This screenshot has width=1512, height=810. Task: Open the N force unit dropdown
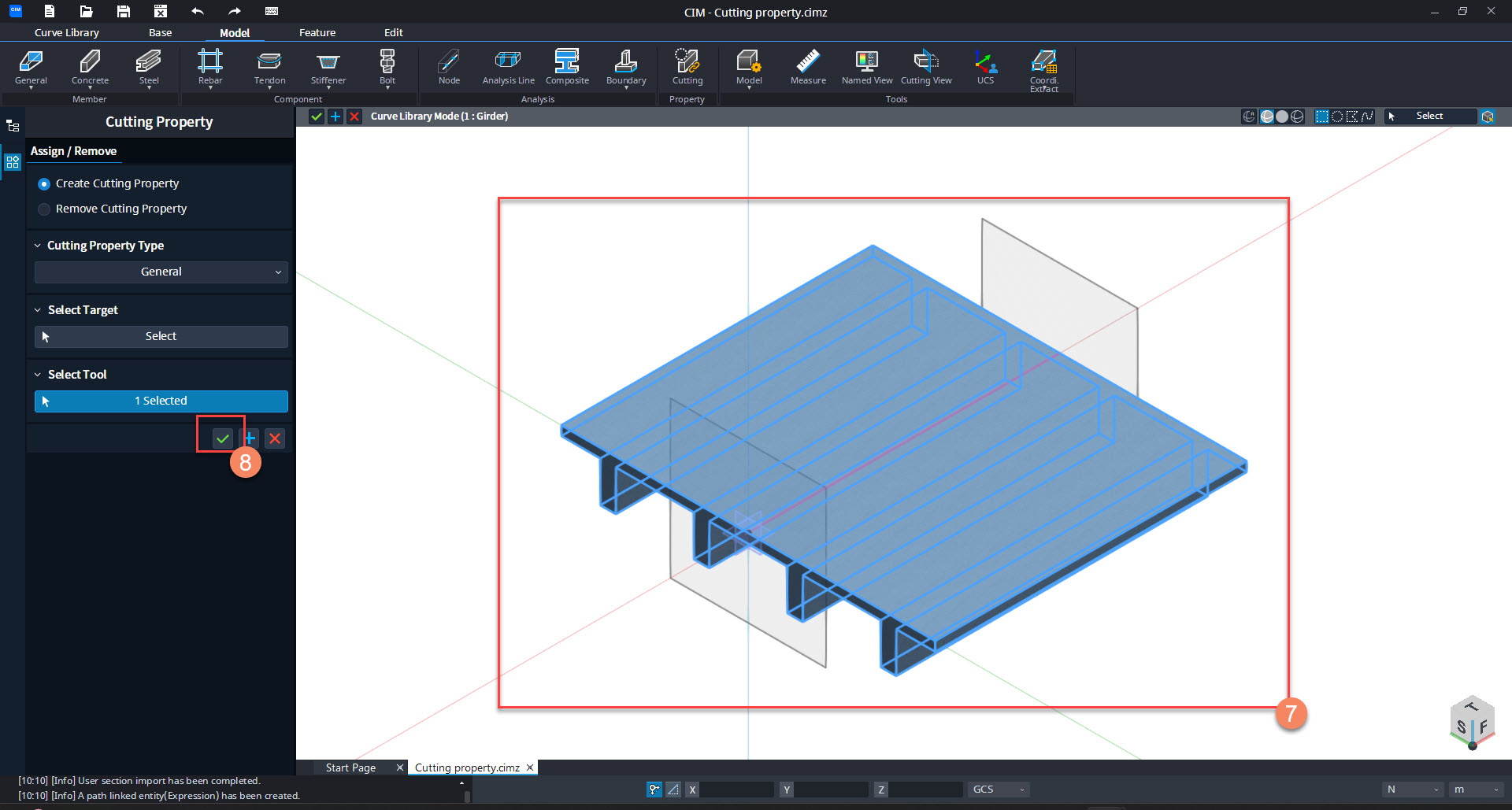(1414, 790)
